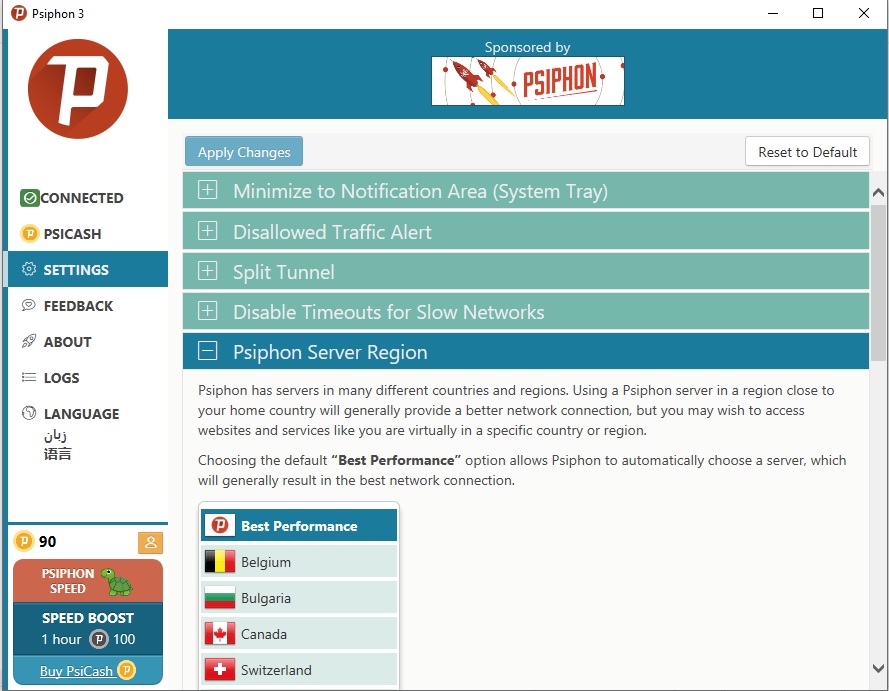Click the Best Performance Psiphon icon

(x=220, y=525)
